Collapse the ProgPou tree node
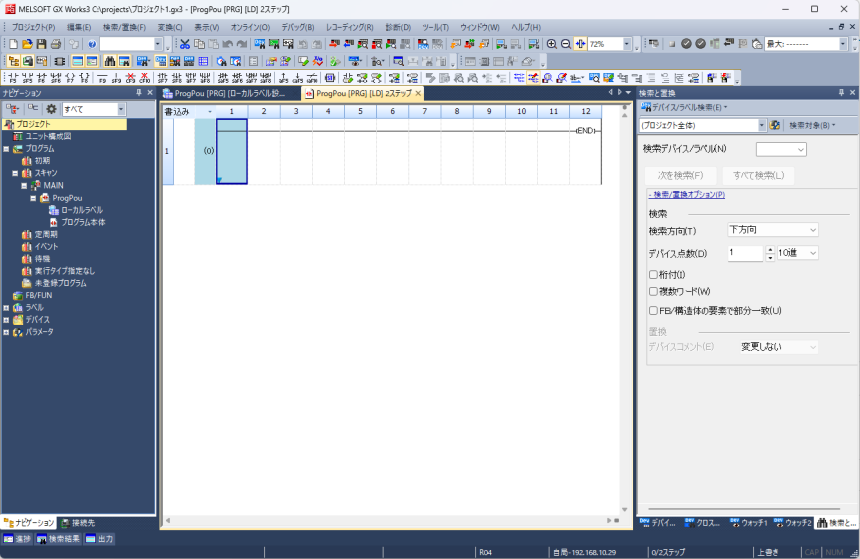860x559 pixels. (32, 198)
